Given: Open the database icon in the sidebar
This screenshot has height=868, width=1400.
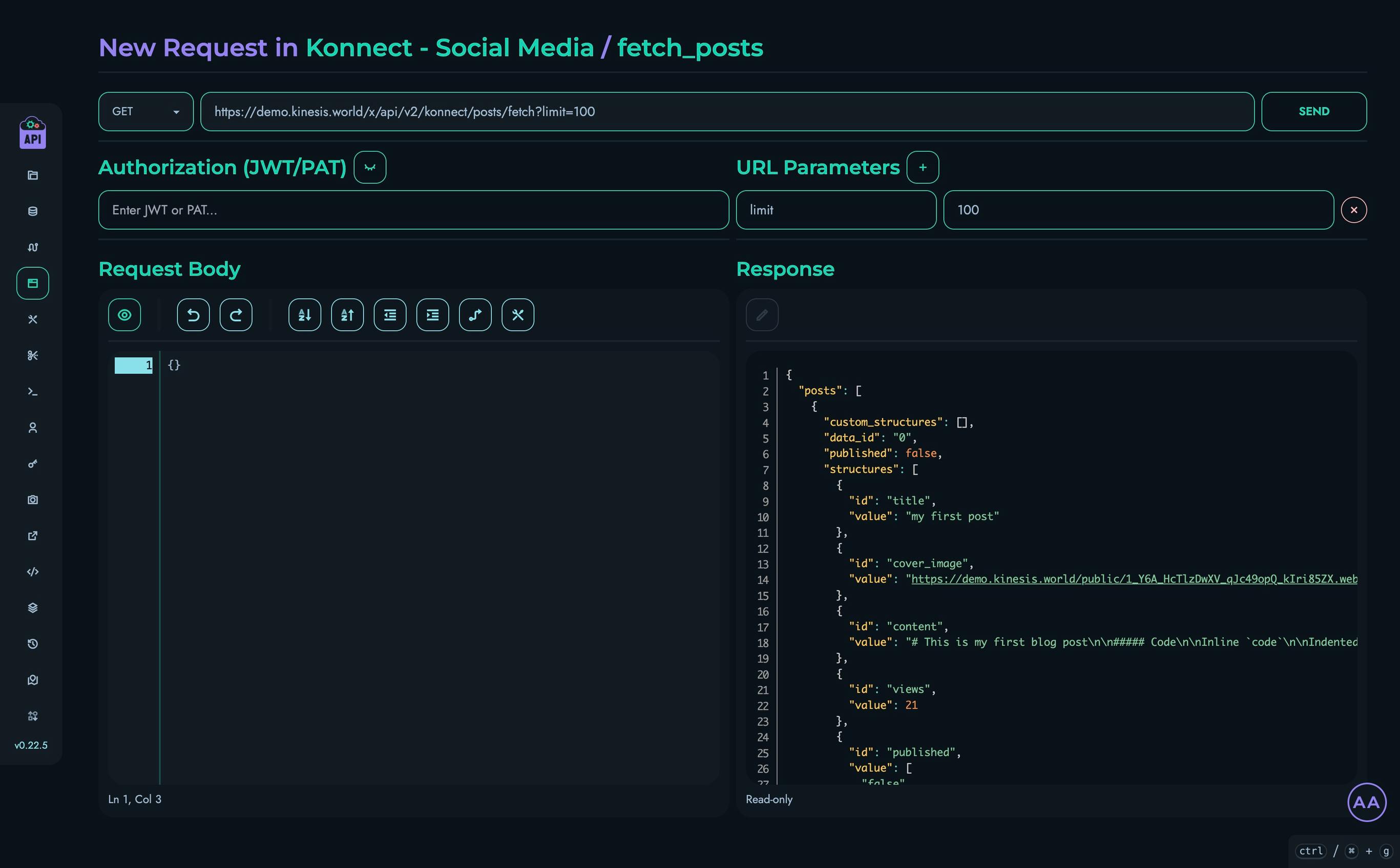Looking at the screenshot, I should [33, 211].
